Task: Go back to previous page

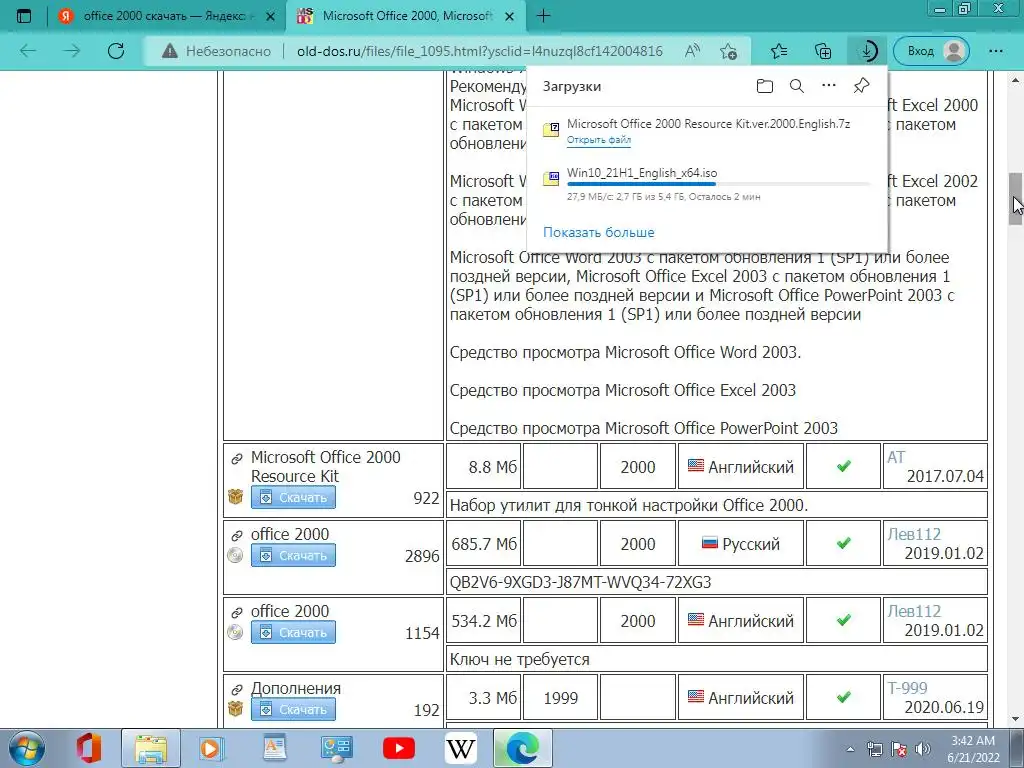Action: click(x=28, y=51)
